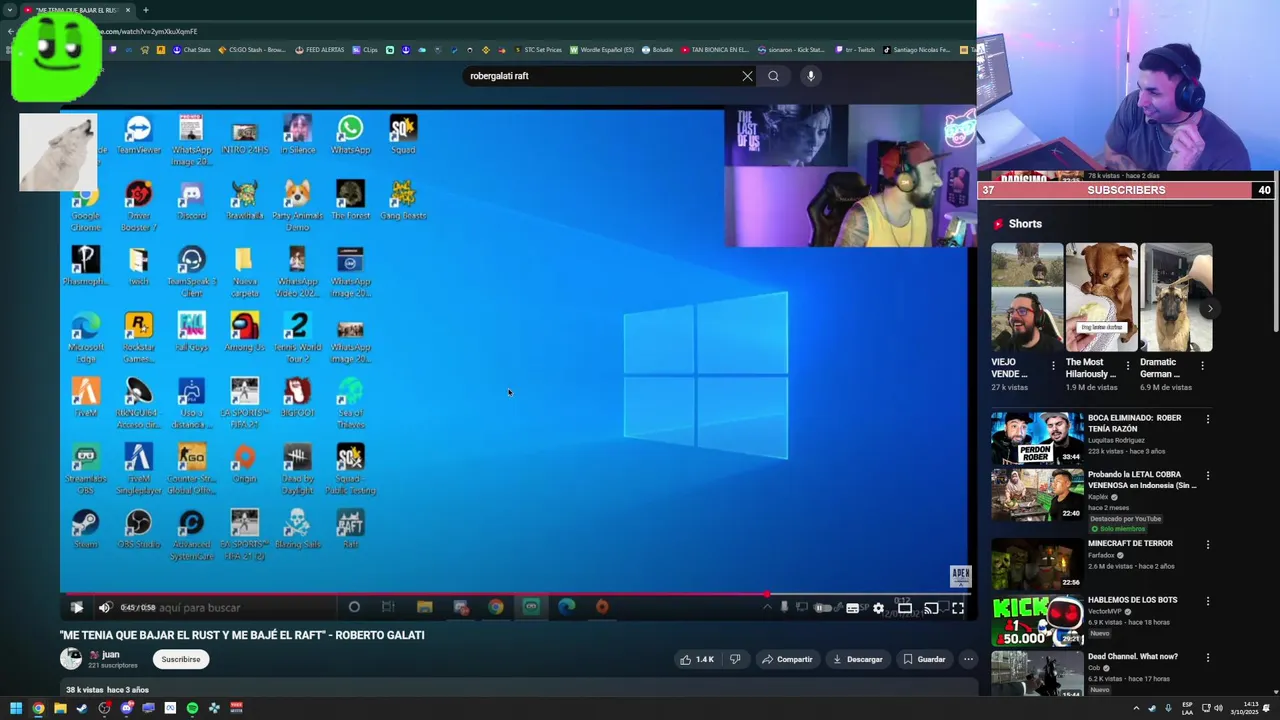Advance Shorts with the next chevron
The height and width of the screenshot is (720, 1280).
click(x=1209, y=308)
